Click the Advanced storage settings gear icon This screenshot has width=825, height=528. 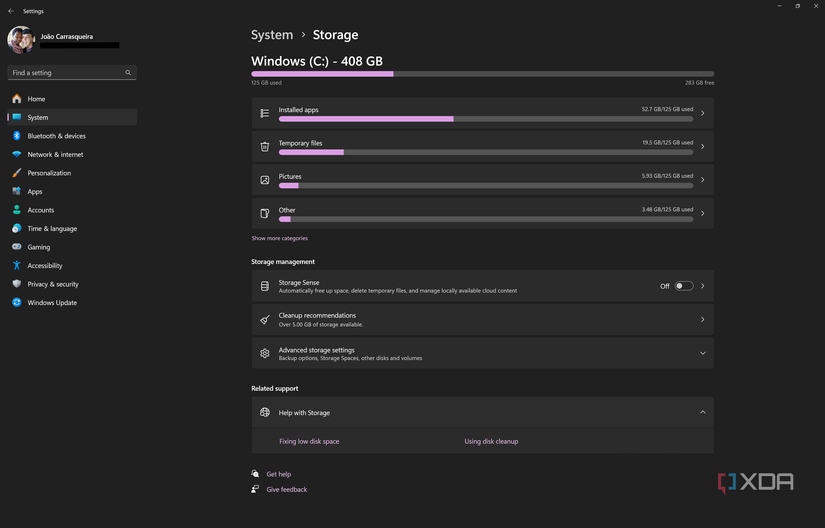[x=265, y=353]
